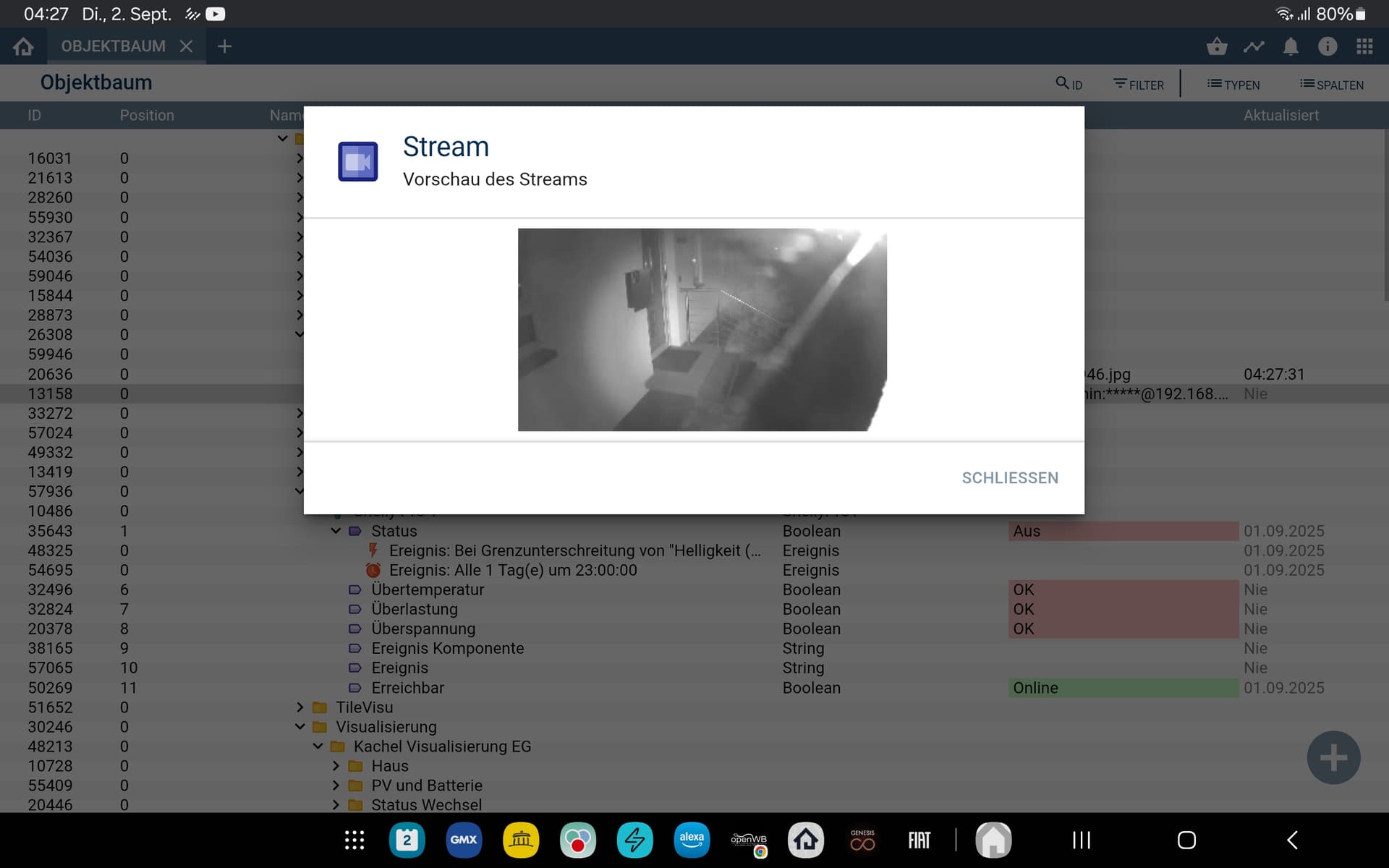Open SPALTEN column settings

[x=1332, y=85]
